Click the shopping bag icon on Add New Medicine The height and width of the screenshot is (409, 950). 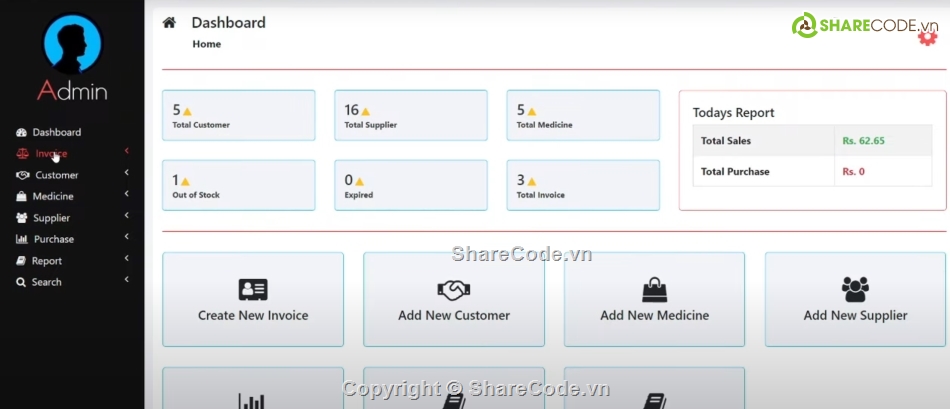(654, 289)
